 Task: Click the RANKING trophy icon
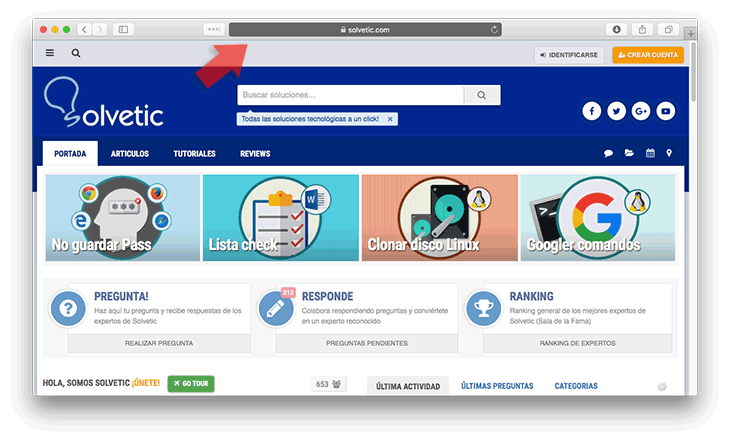pos(483,308)
